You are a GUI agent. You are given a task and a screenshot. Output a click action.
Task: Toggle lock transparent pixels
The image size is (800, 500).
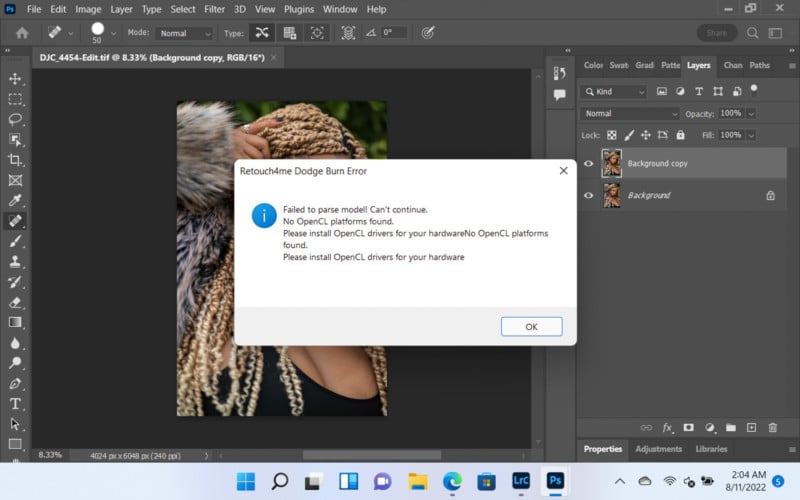pos(611,135)
